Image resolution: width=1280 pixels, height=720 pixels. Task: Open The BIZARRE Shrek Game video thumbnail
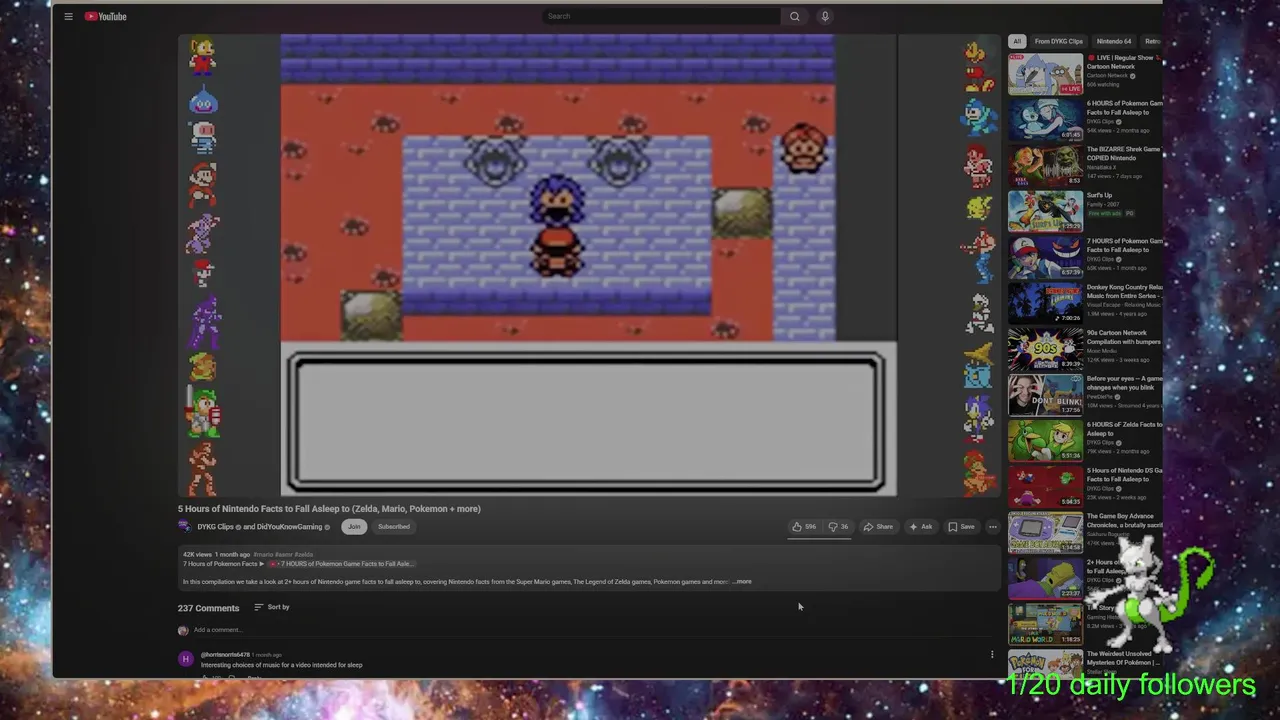[x=1045, y=167]
